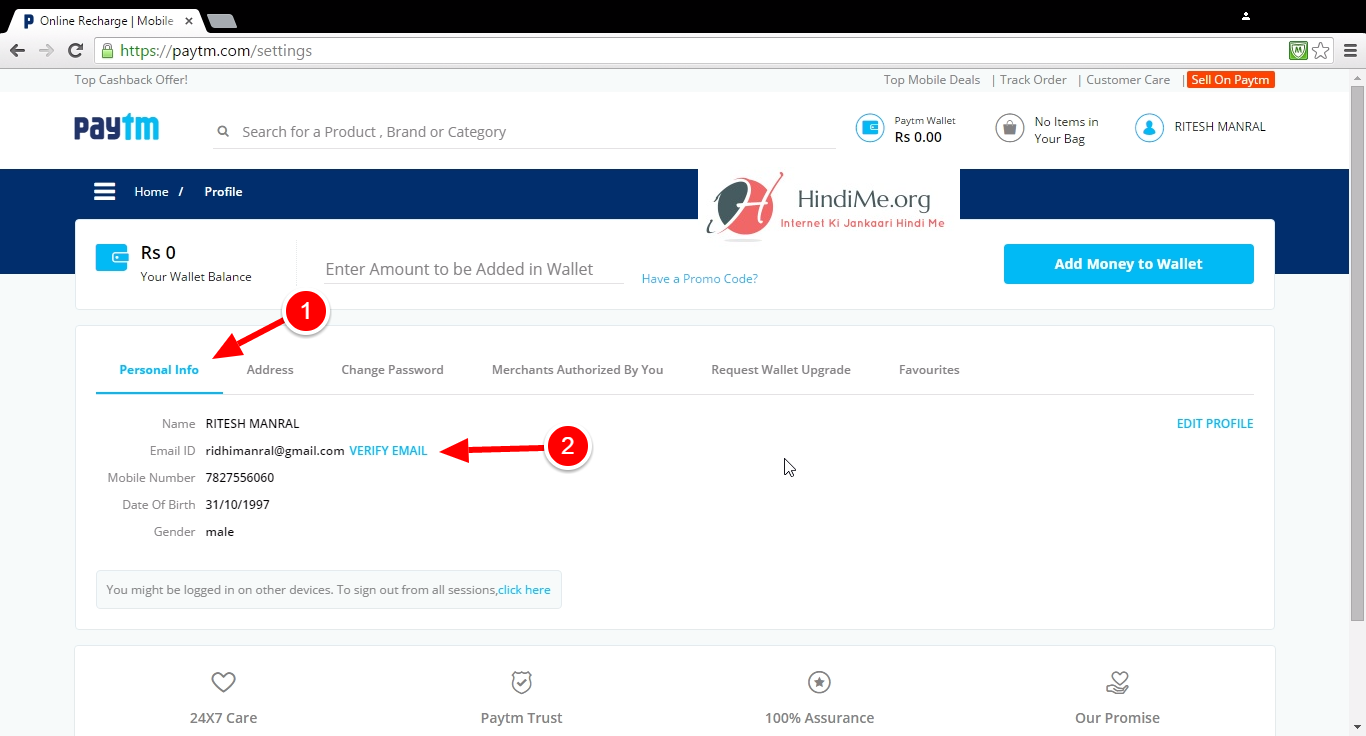Screen dimensions: 1366x736
Task: Click the Top Cashback Offer! link
Action: [x=131, y=80]
